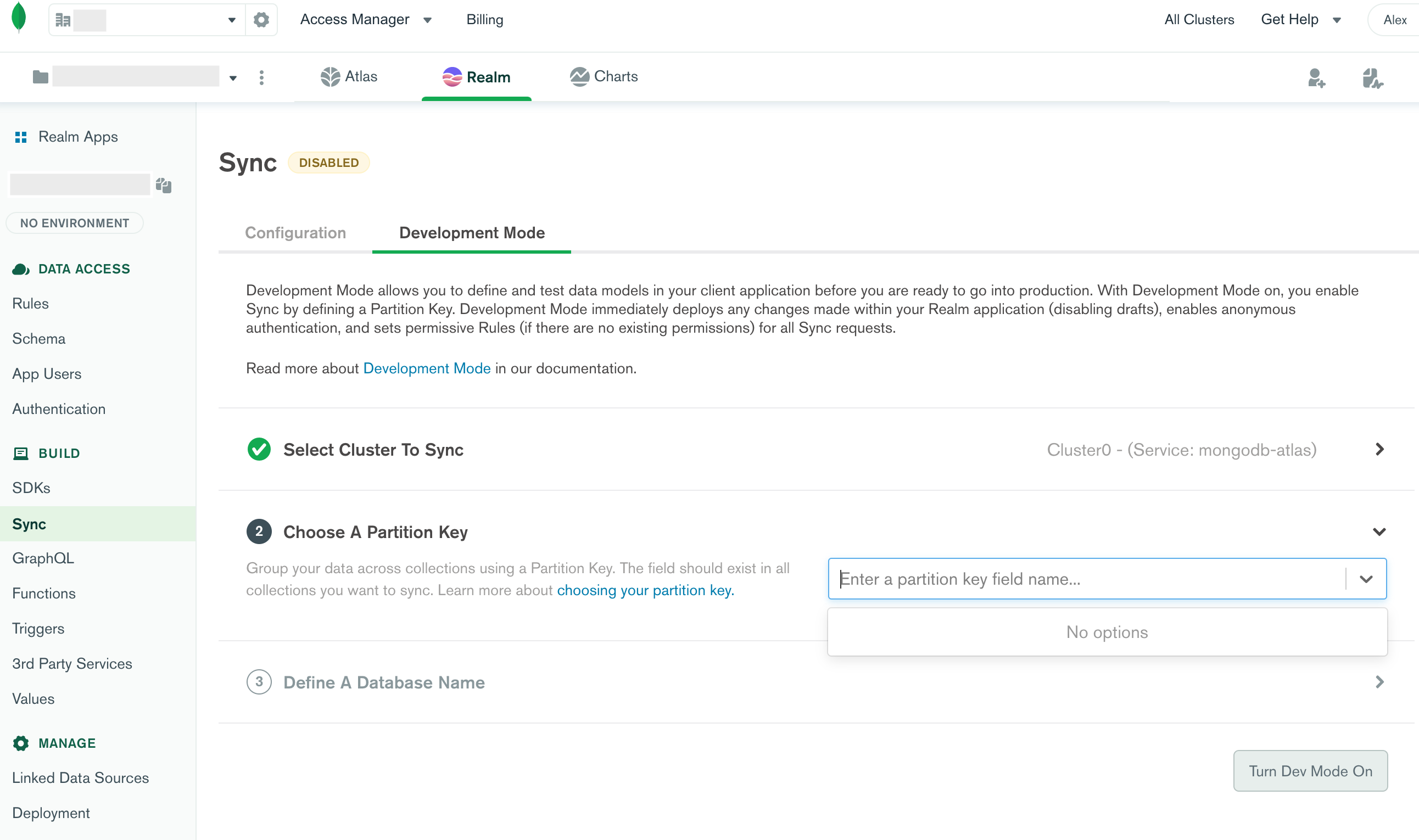1419x840 pixels.
Task: Open the partition key dropdown arrow
Action: point(1366,579)
